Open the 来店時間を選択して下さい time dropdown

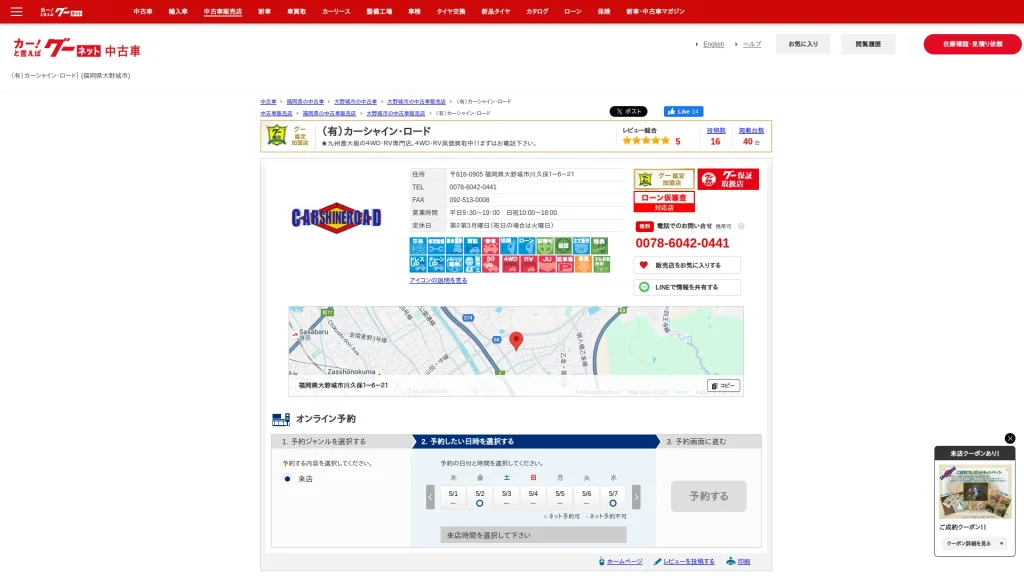click(x=533, y=535)
